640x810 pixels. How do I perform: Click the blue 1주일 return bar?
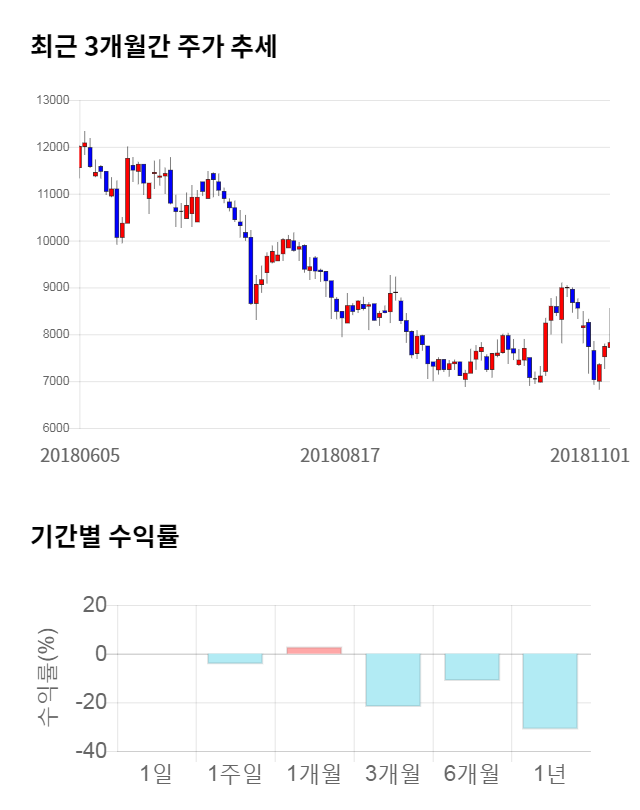(x=235, y=658)
